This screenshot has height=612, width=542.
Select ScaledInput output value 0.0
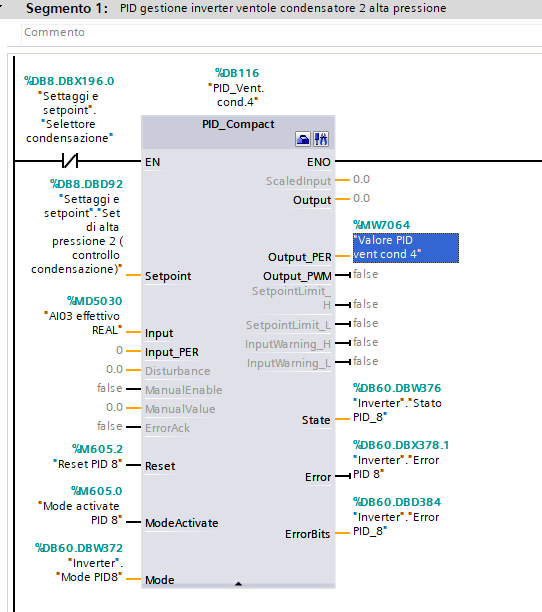tap(361, 180)
